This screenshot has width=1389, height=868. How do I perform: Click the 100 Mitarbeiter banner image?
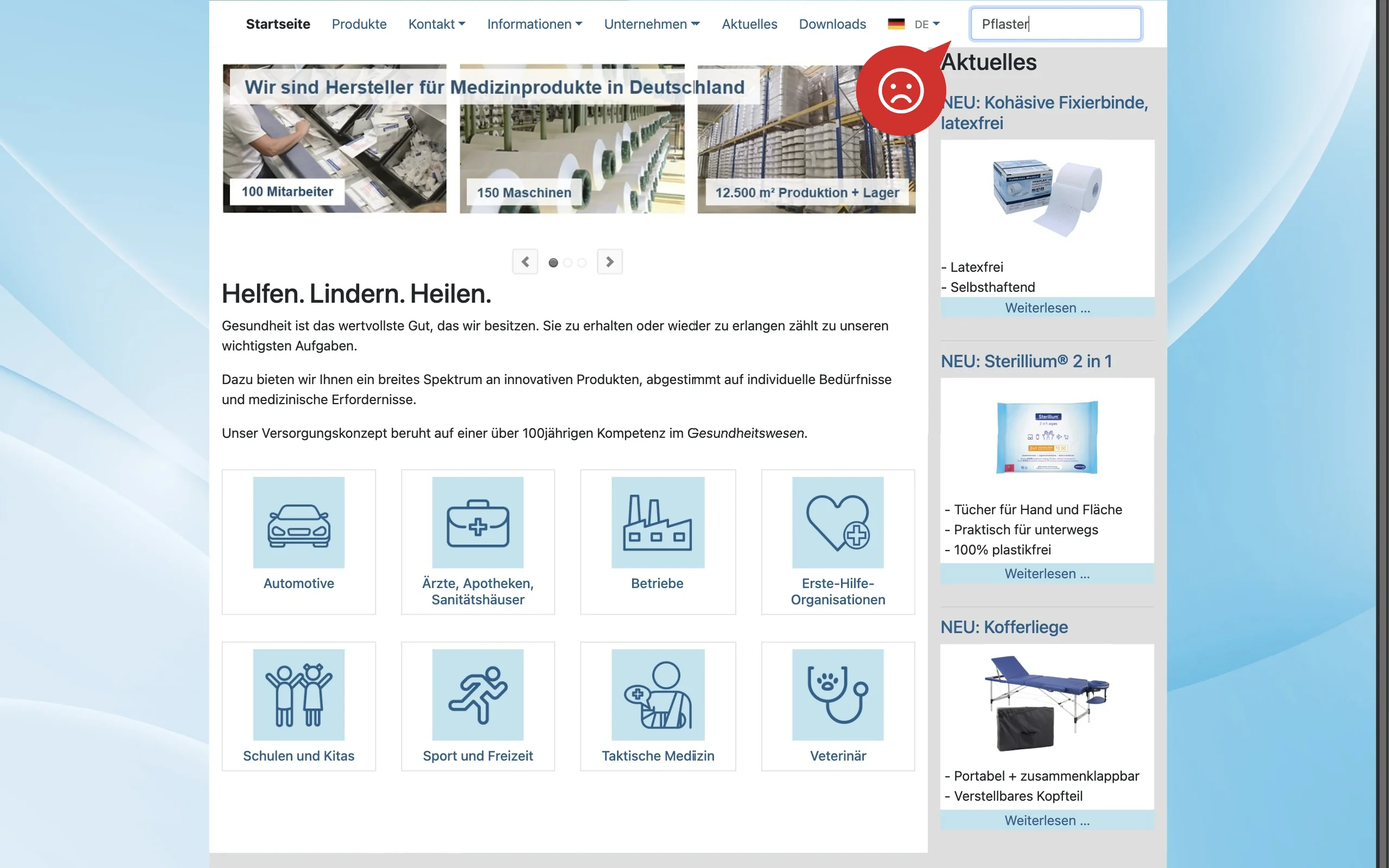tap(335, 138)
